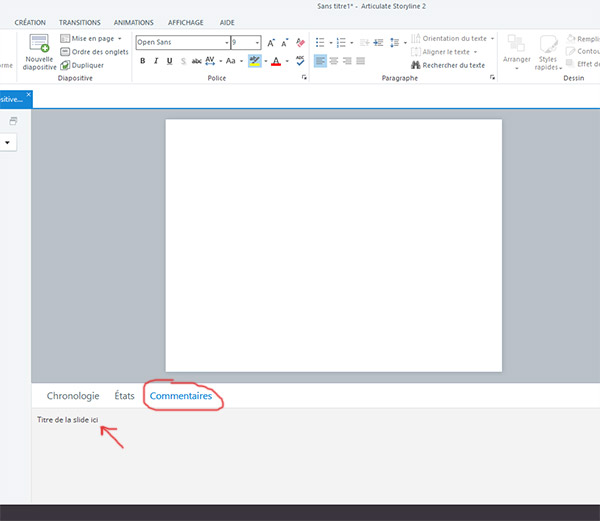The image size is (600, 521).
Task: Open the AFFICHAGE ribbon tab
Action: tap(186, 23)
